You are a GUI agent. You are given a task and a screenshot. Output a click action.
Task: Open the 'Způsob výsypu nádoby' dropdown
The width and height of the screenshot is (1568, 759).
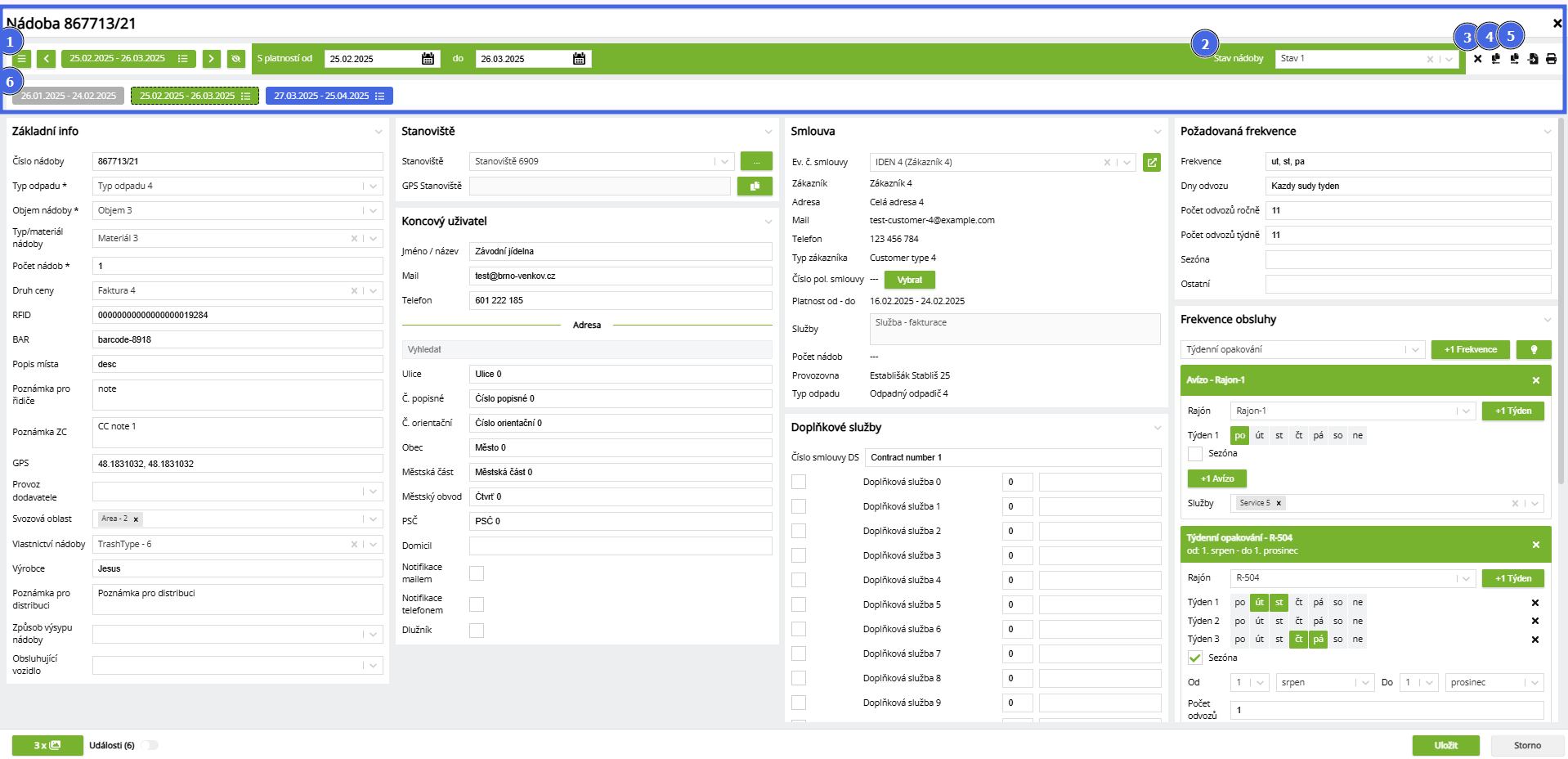point(238,635)
